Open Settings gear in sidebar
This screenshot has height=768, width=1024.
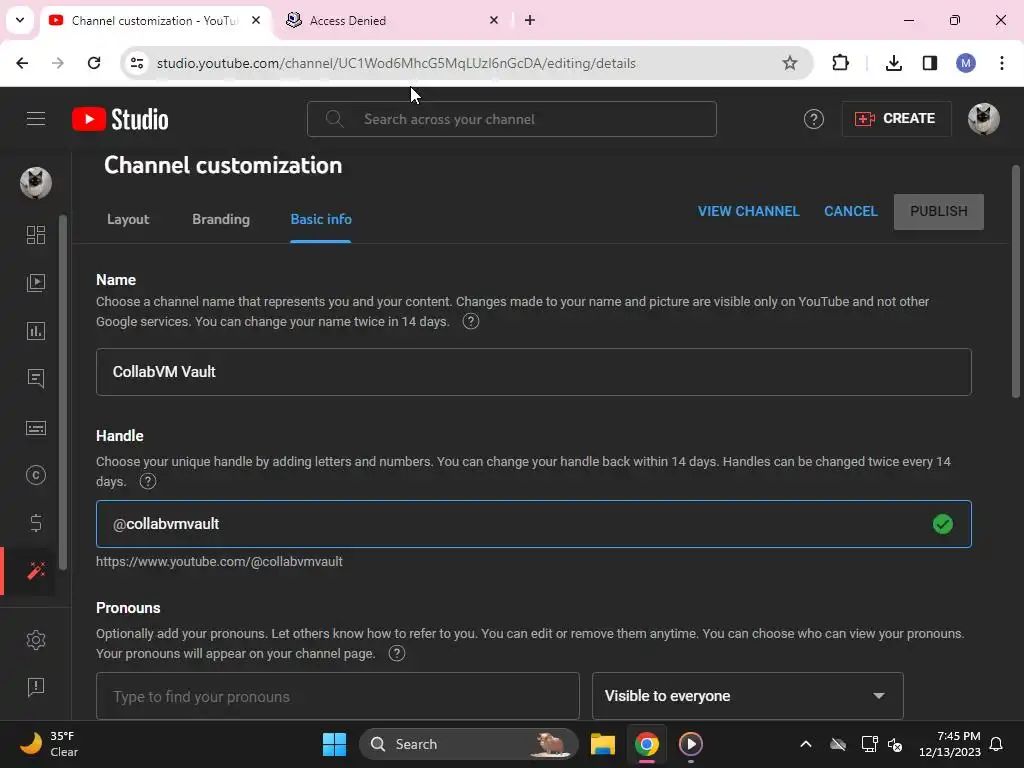coord(36,640)
